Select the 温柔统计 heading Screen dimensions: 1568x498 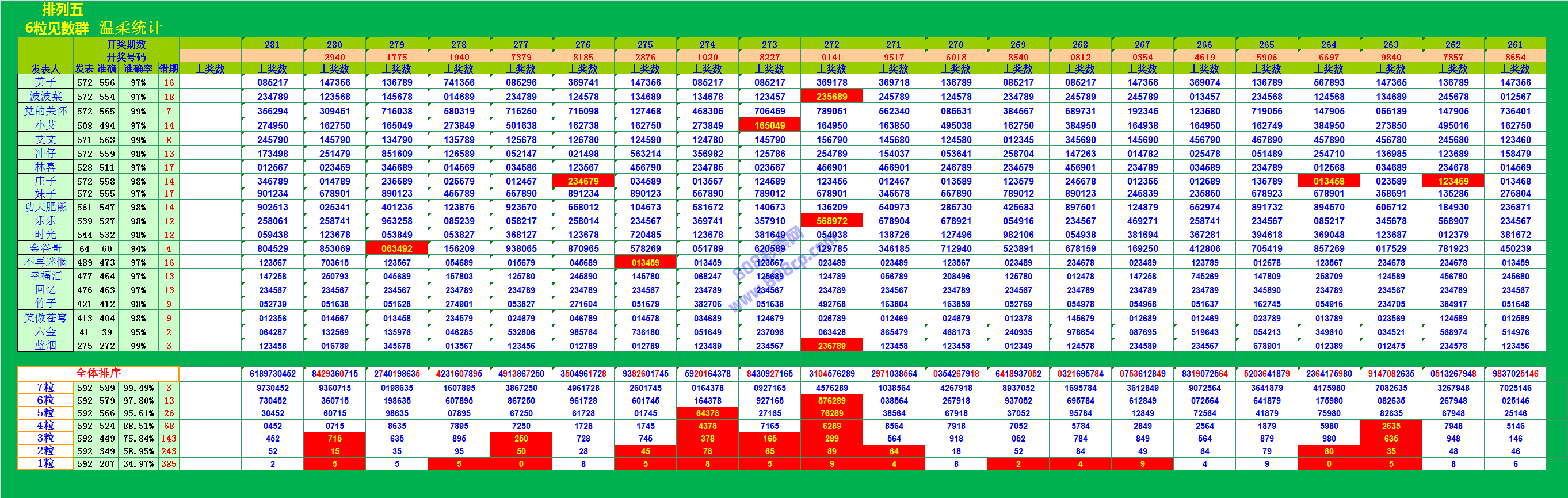130,28
